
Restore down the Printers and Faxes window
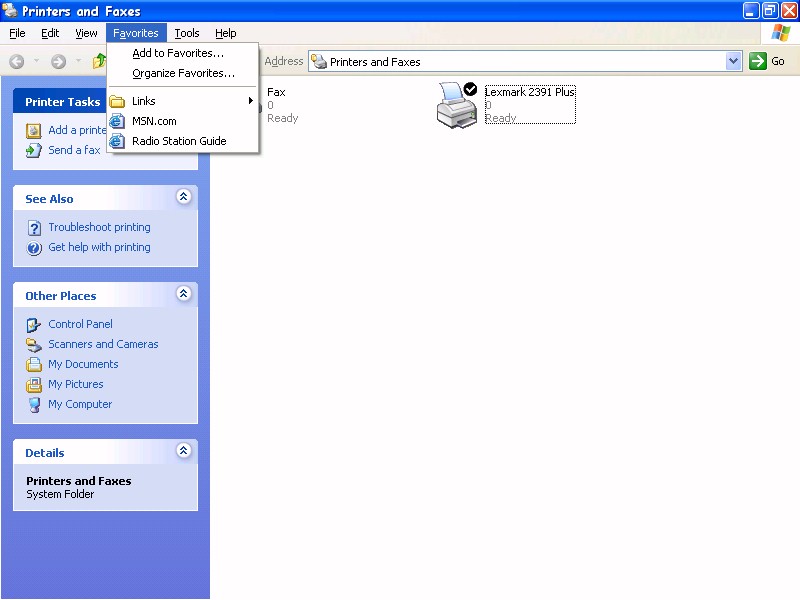770,10
